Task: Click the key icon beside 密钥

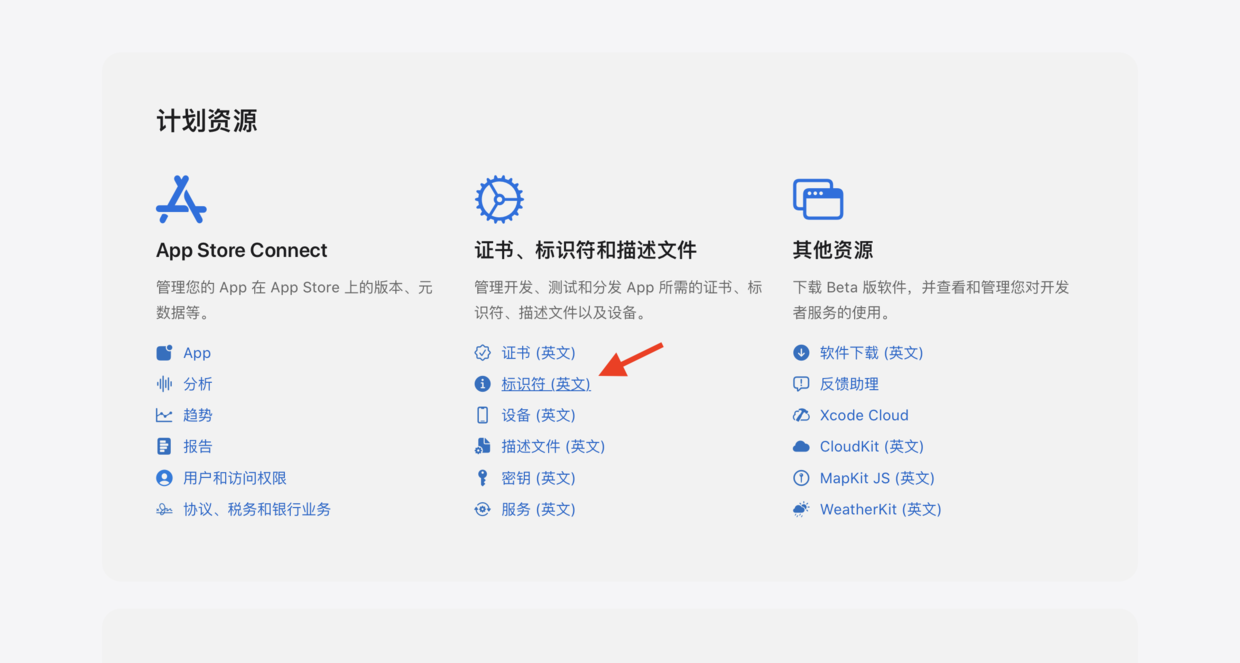Action: (482, 478)
